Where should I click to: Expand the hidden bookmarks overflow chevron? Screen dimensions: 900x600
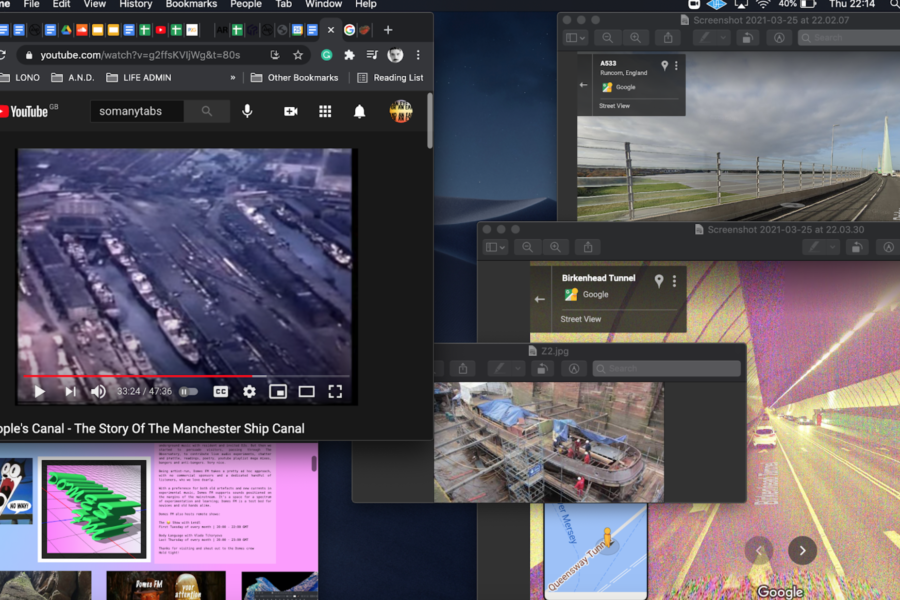pos(233,78)
